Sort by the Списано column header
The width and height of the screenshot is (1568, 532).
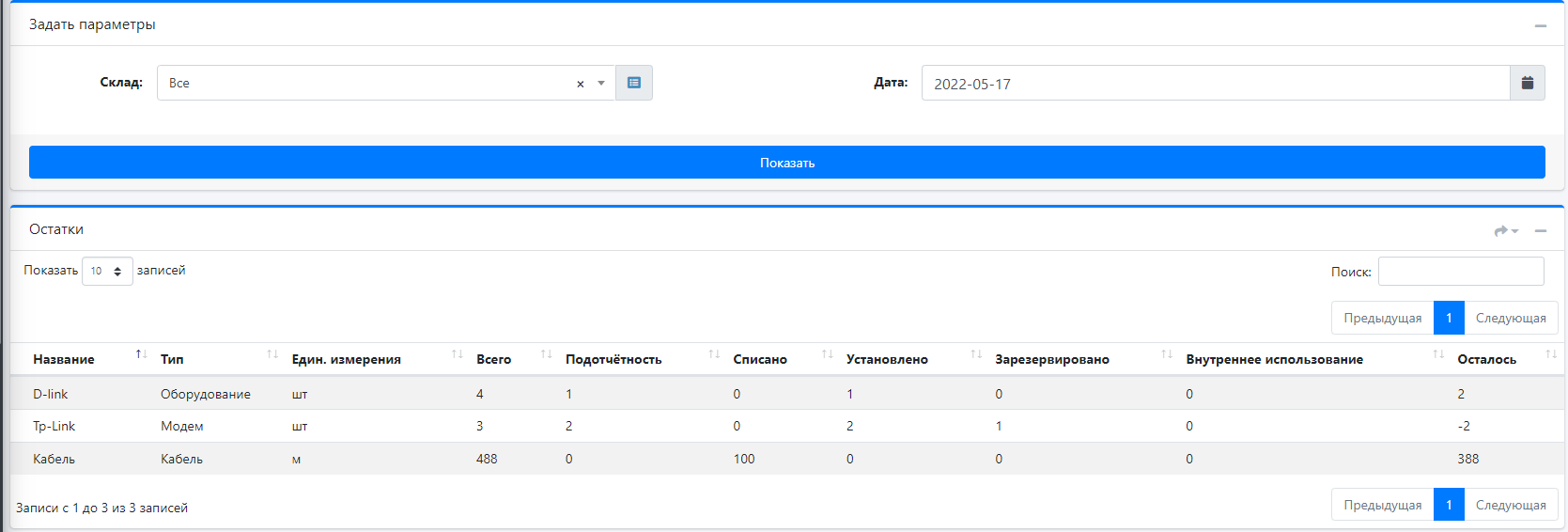point(760,359)
